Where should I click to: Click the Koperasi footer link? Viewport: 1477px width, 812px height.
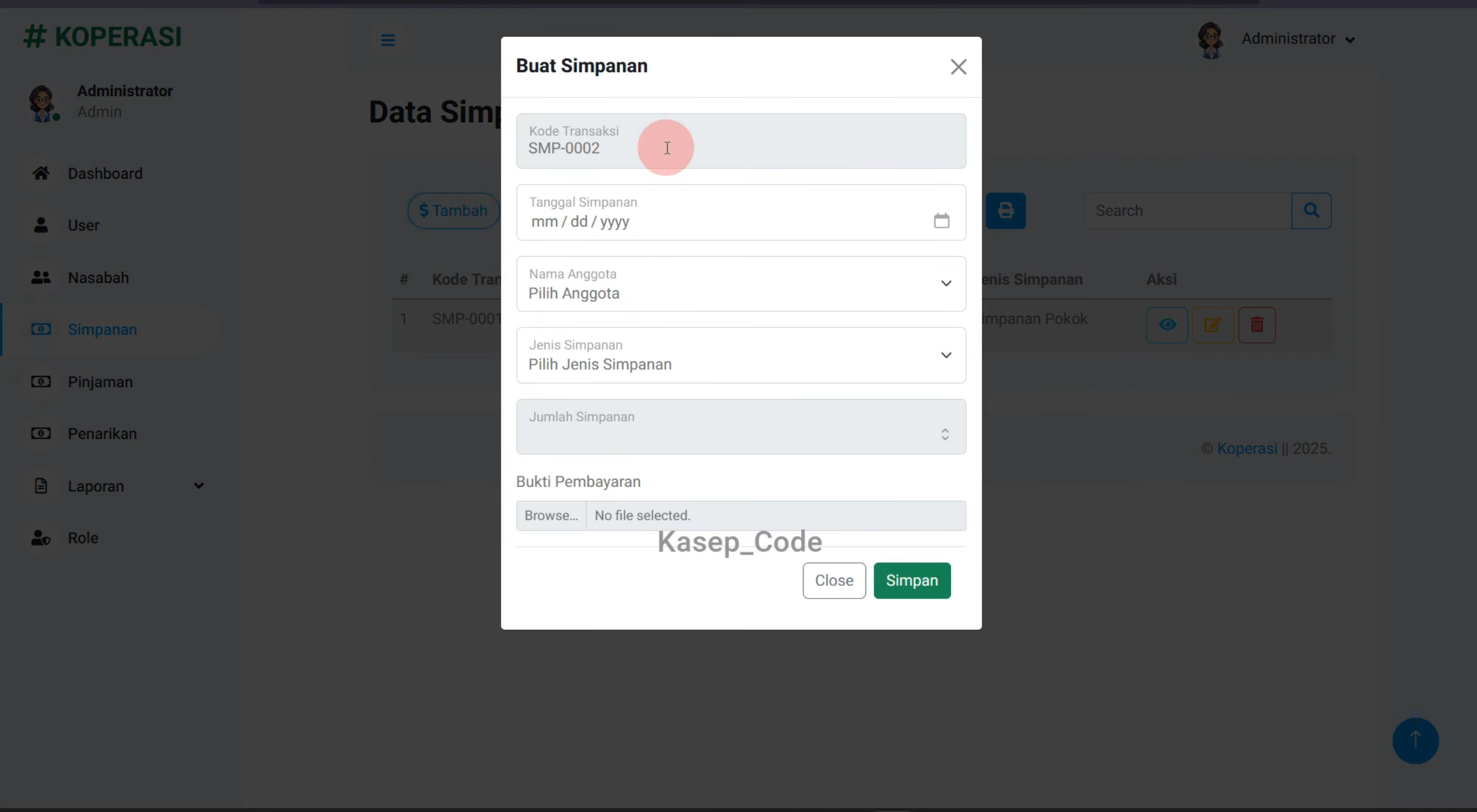point(1247,448)
